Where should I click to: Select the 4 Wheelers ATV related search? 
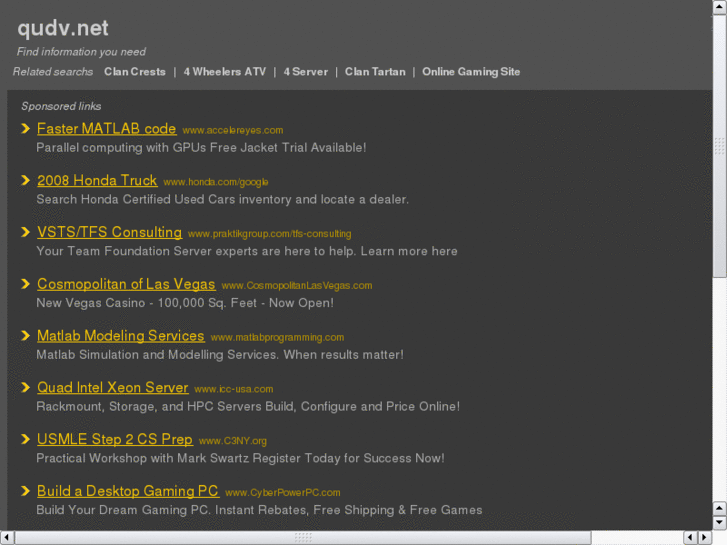pyautogui.click(x=224, y=72)
